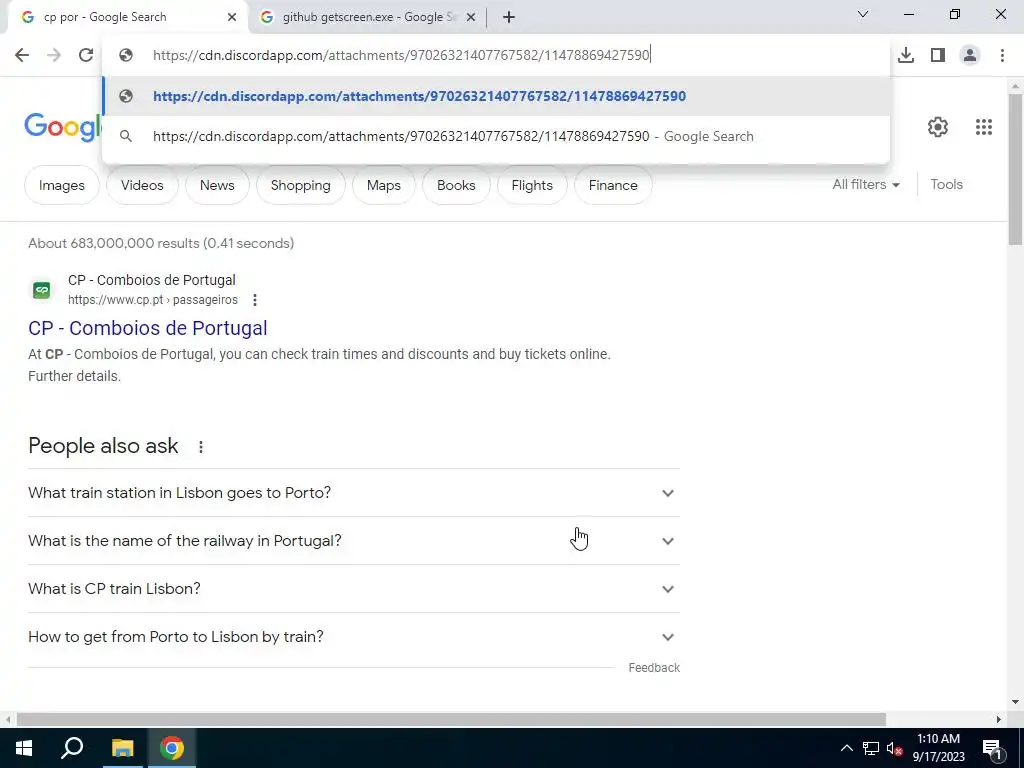Open File Explorer from taskbar

pos(122,748)
